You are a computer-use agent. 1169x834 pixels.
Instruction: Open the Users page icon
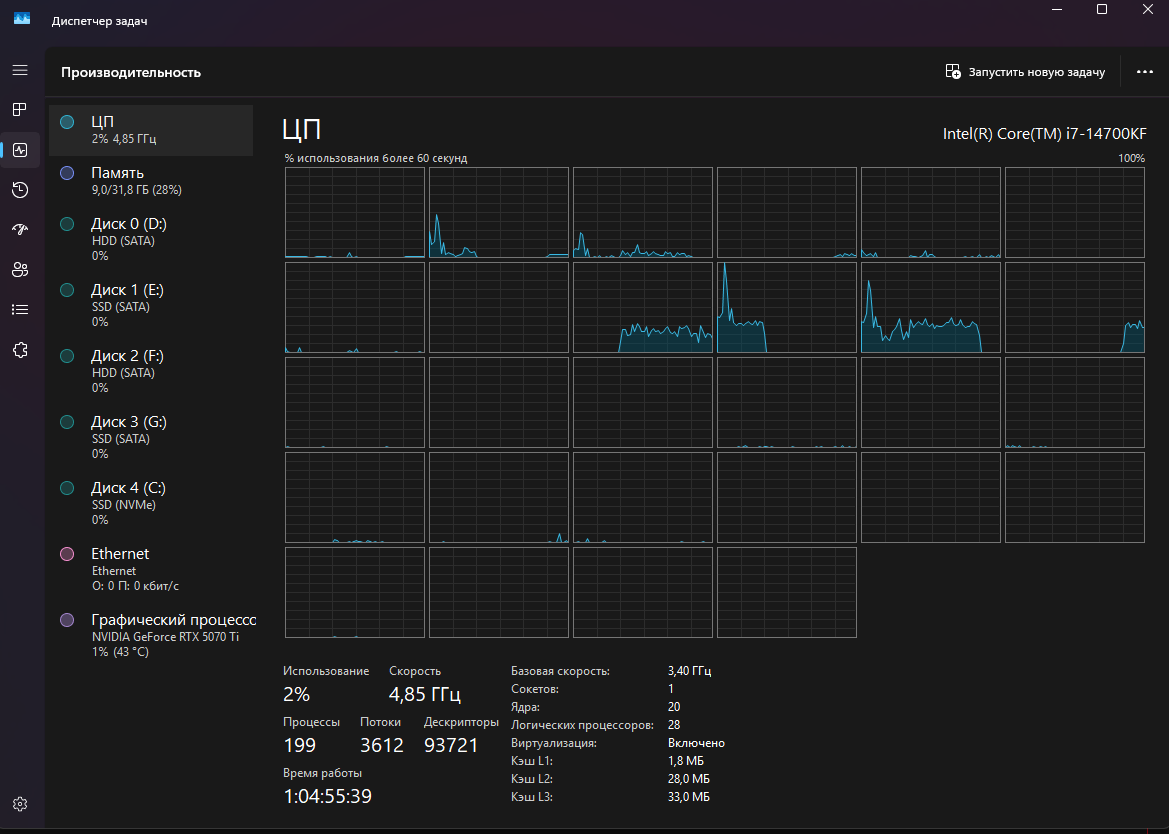[20, 269]
